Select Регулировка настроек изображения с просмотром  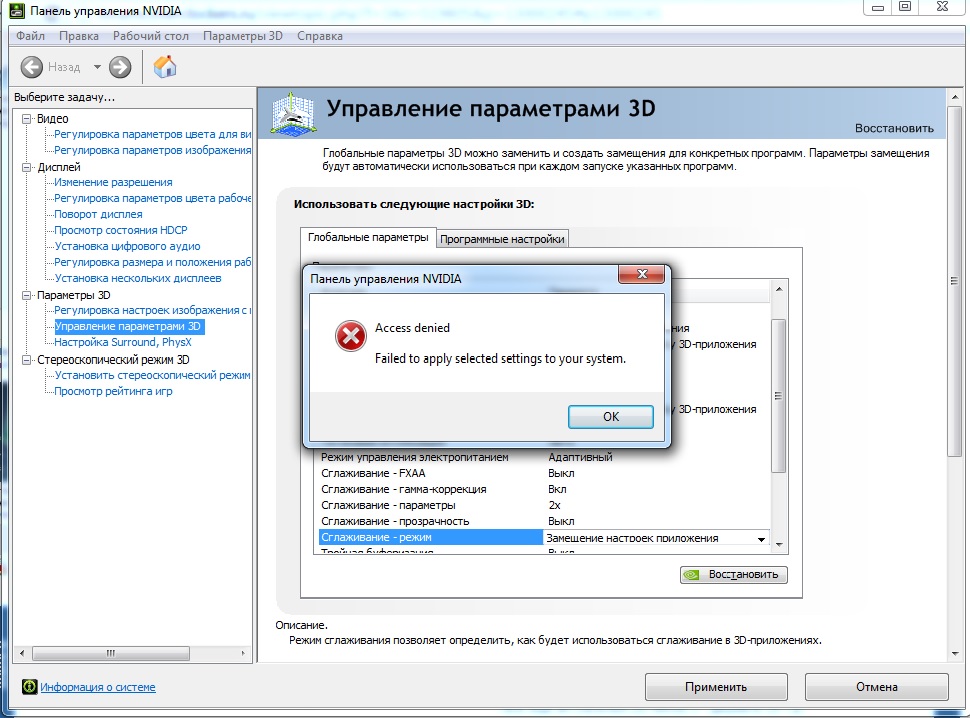(x=152, y=310)
